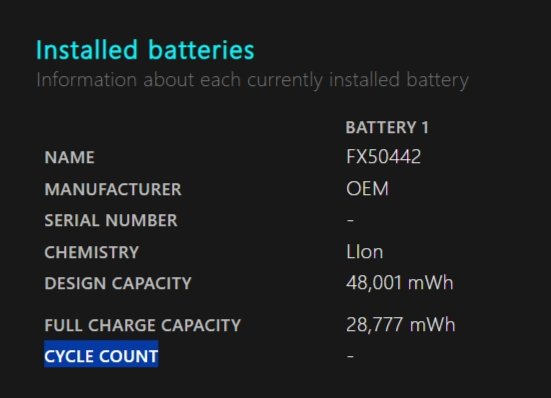
Task: Select the 28,777 mWh full charge value
Action: click(401, 325)
